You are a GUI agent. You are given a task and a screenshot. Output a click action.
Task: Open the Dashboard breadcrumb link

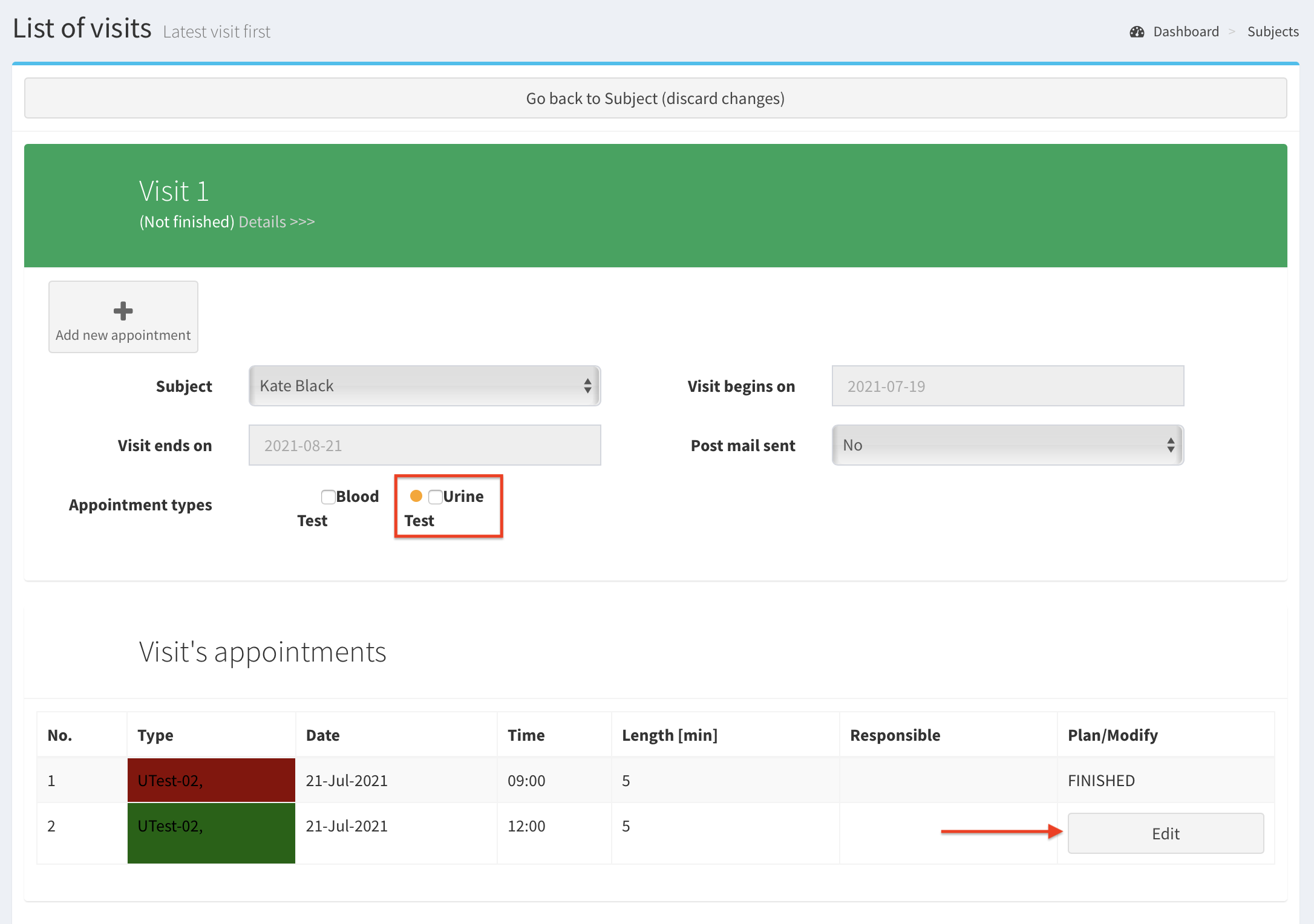pyautogui.click(x=1185, y=32)
